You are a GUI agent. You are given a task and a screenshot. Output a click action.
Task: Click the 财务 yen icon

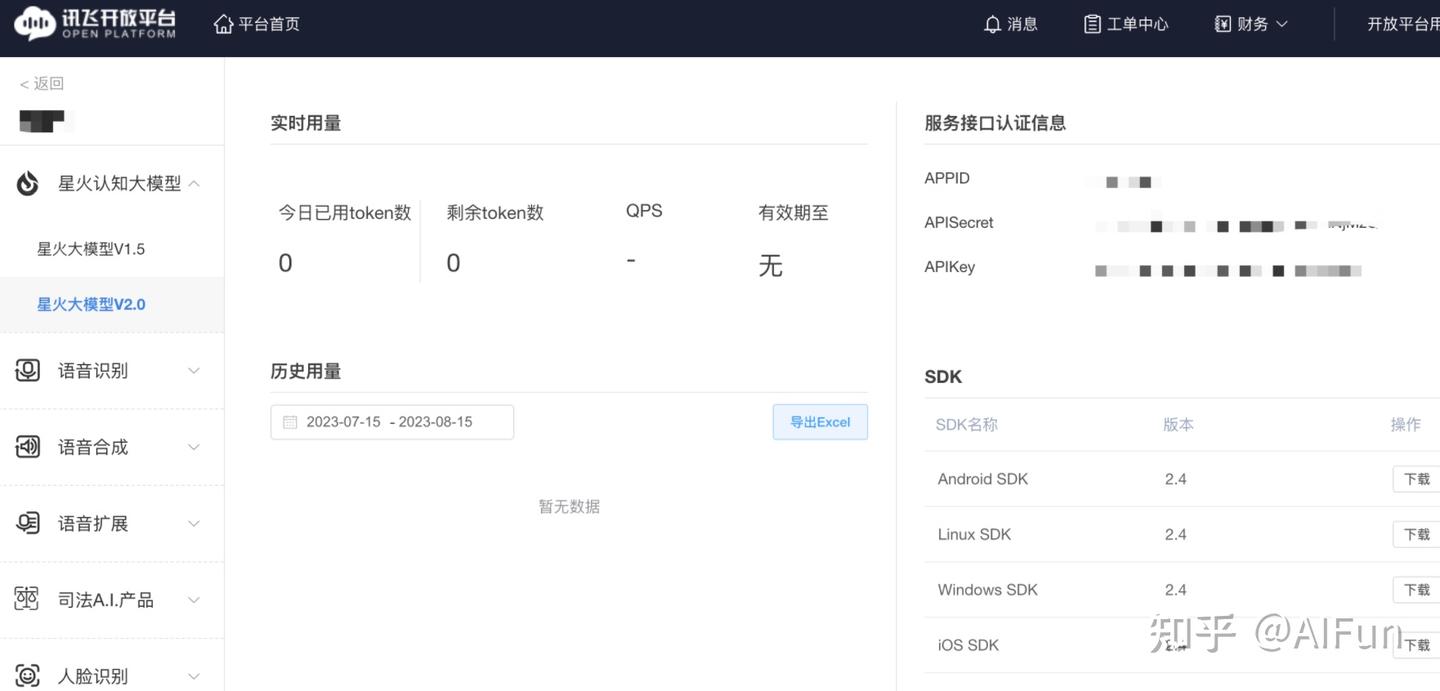(x=1223, y=24)
